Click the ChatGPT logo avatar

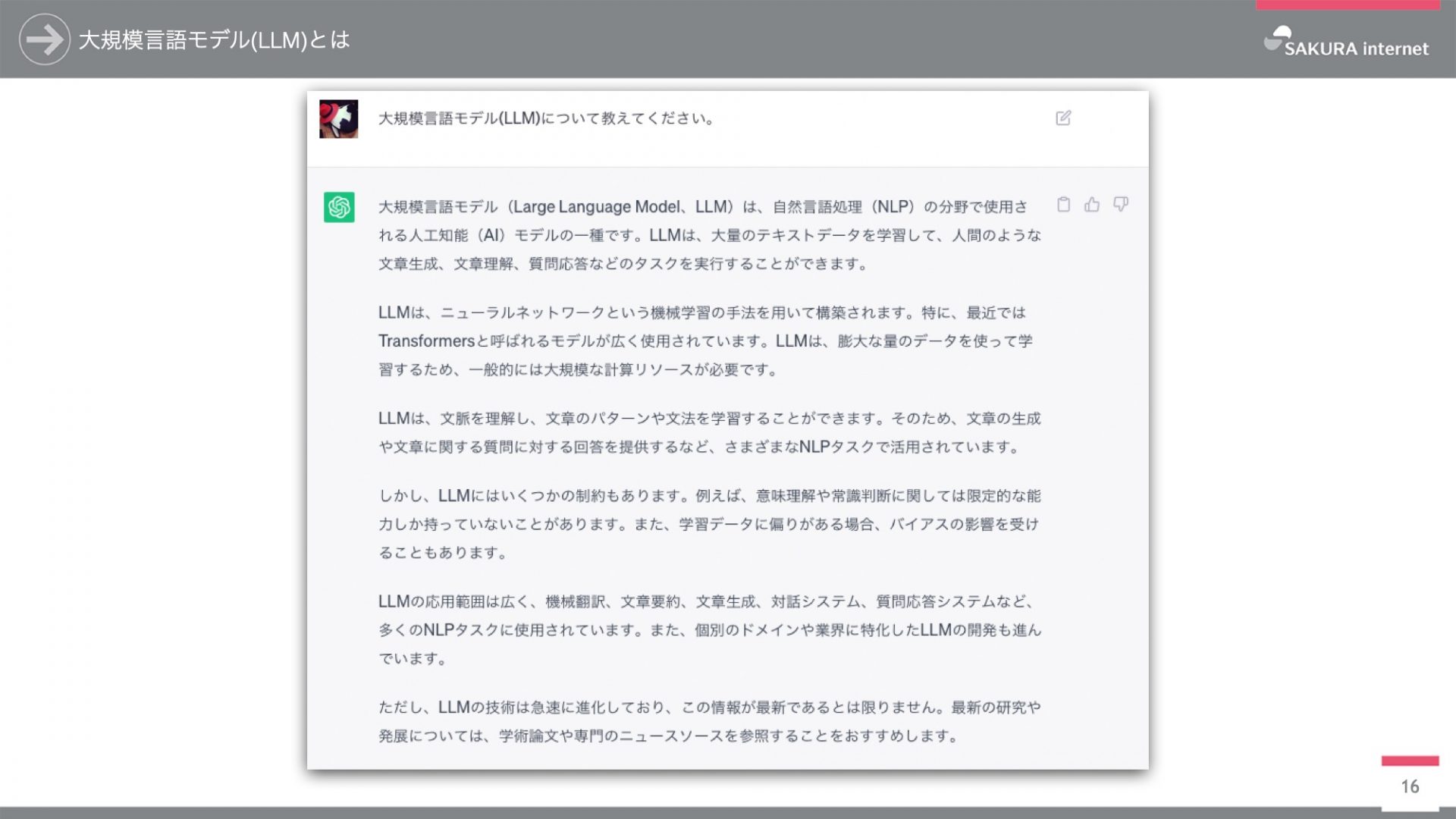pyautogui.click(x=339, y=207)
